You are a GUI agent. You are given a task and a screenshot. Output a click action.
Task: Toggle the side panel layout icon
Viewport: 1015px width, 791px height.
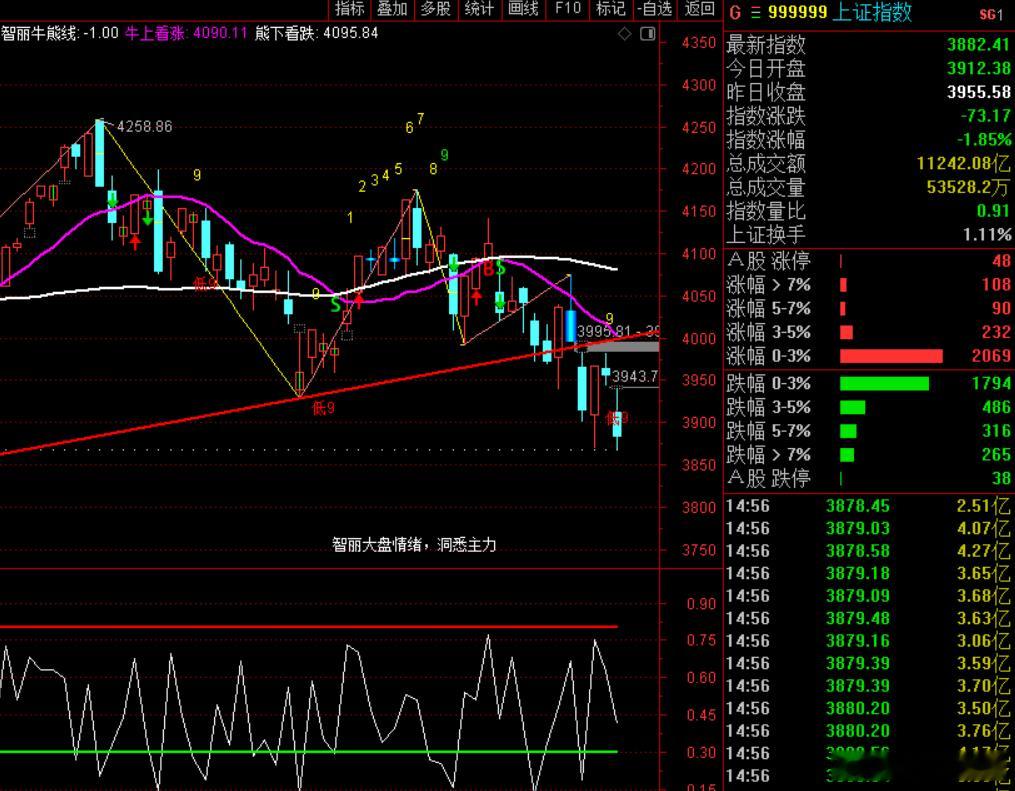pyautogui.click(x=647, y=34)
